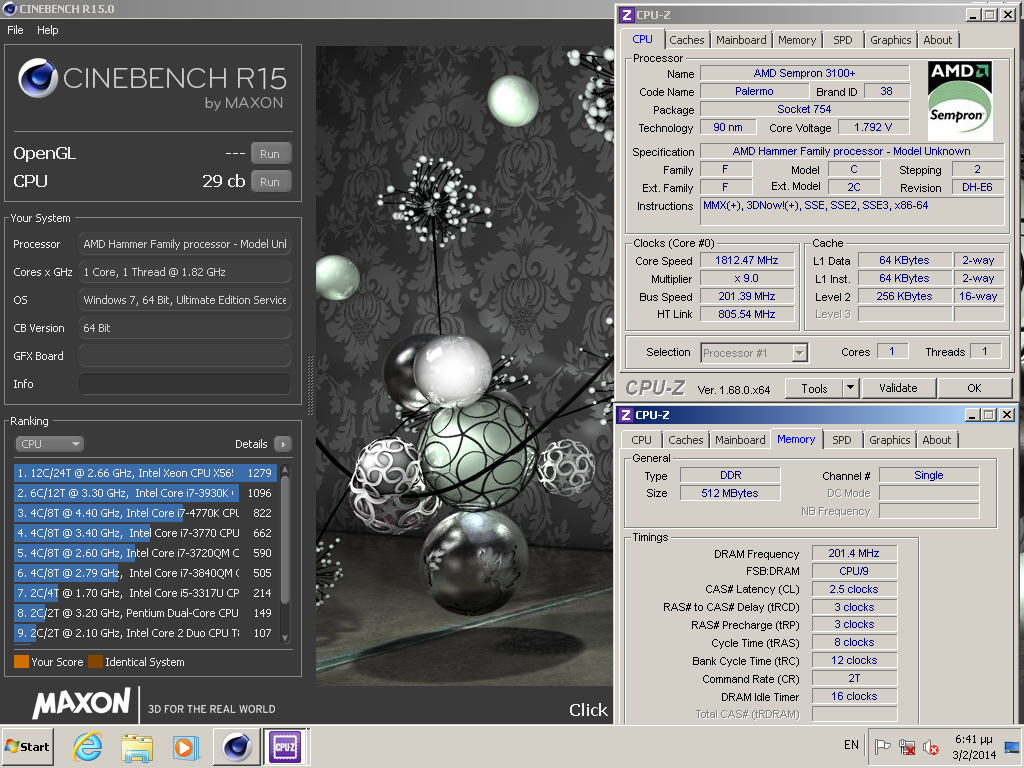This screenshot has width=1024, height=768.
Task: Click the Cinebench sphere logo icon
Action: (38, 78)
